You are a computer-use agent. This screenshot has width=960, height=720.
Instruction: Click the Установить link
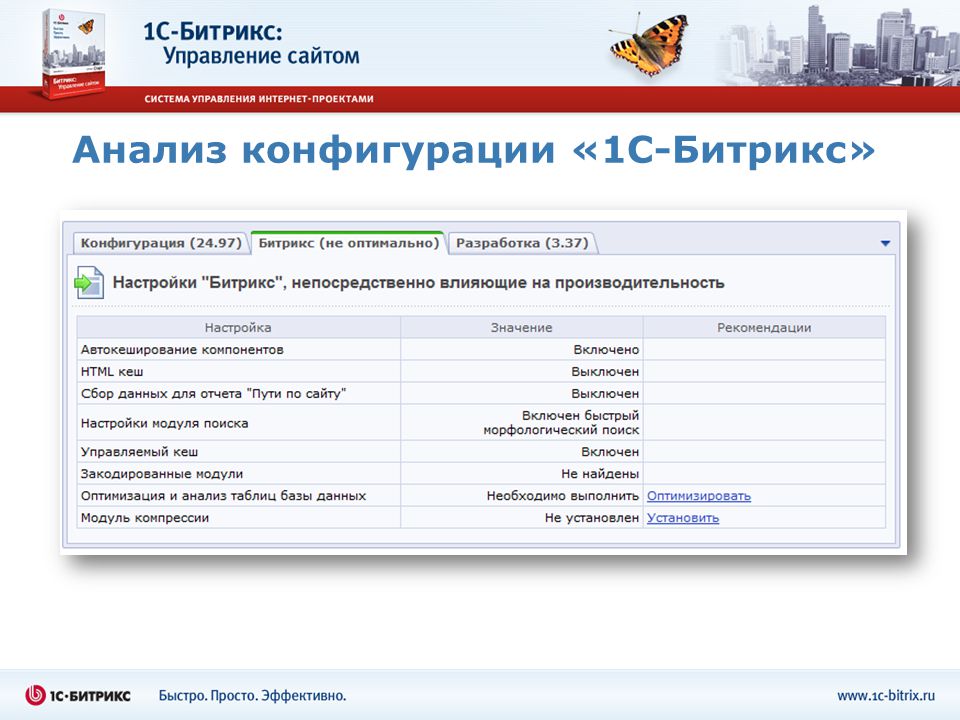(683, 518)
